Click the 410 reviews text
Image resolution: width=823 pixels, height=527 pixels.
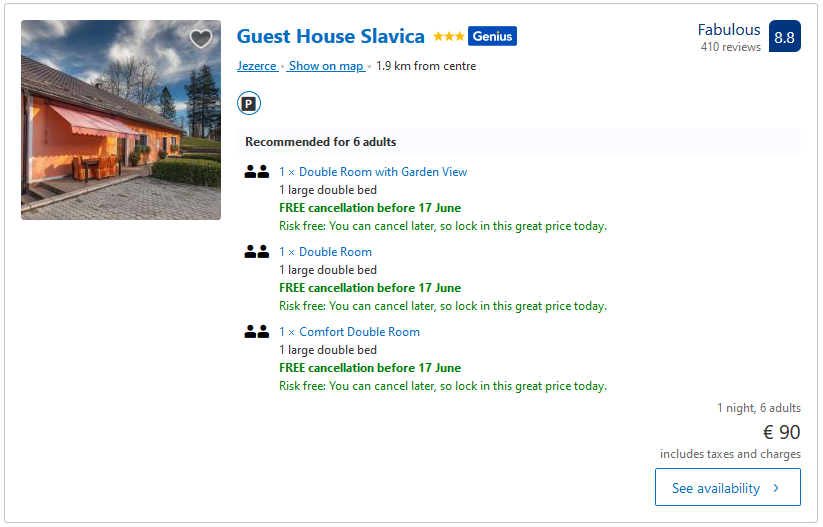tap(730, 47)
